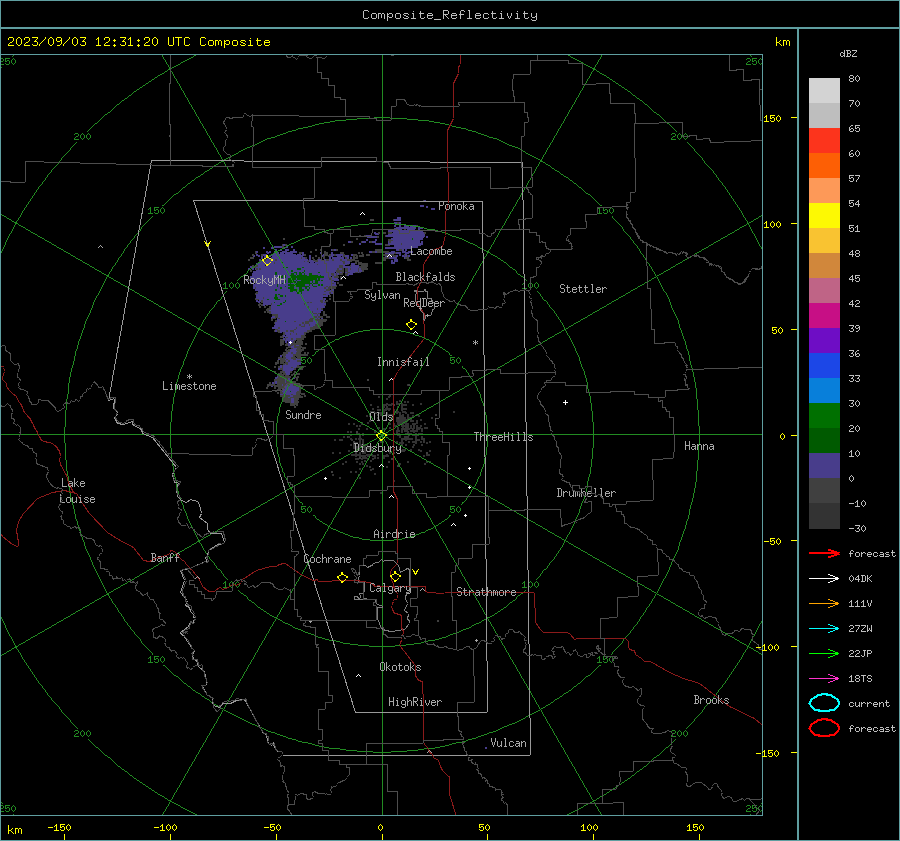
Task: Click the green reflectivity core near RockyMH
Action: pyautogui.click(x=305, y=281)
